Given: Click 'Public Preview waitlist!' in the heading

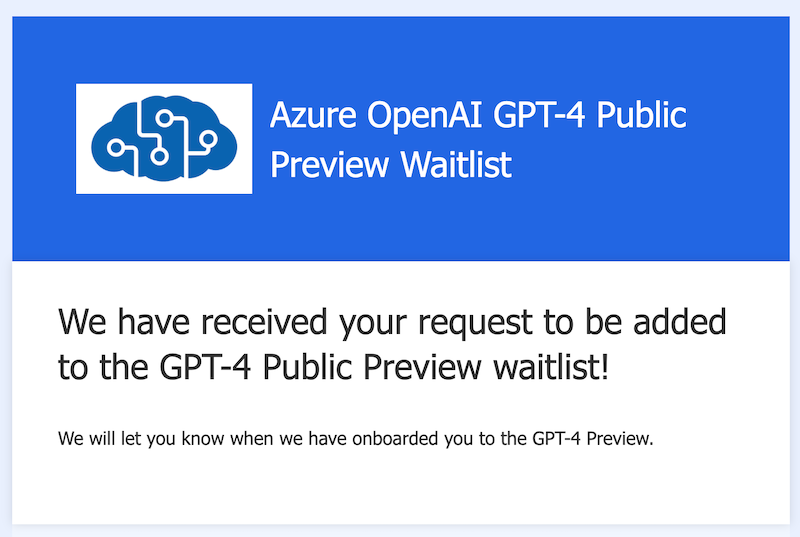Looking at the screenshot, I should pos(435,367).
